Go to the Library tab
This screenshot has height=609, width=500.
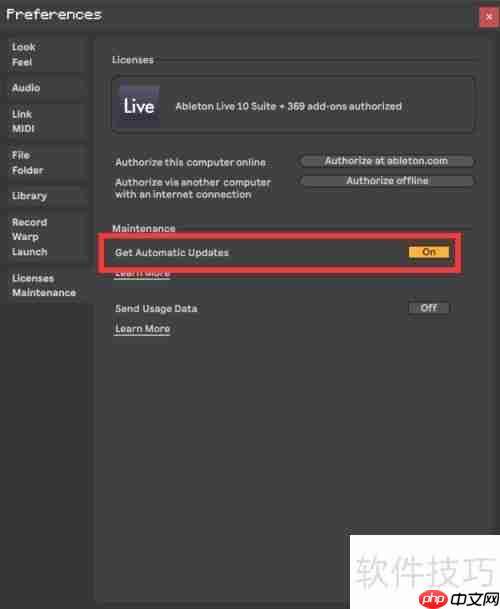(47, 196)
